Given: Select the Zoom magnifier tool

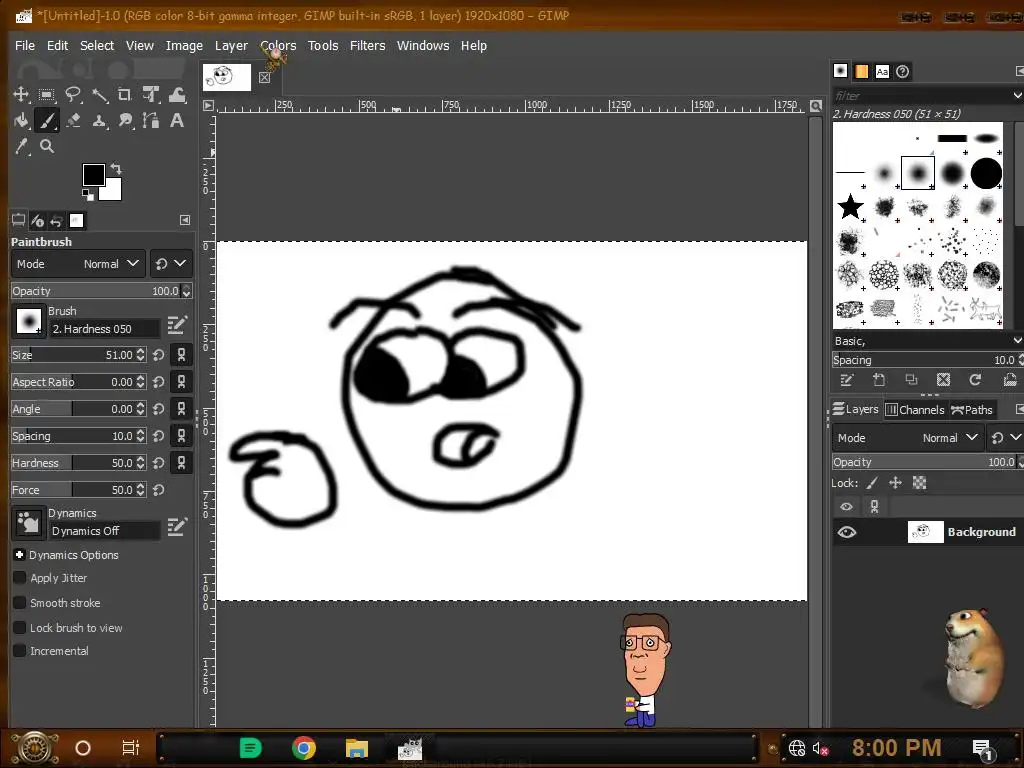Looking at the screenshot, I should 46,146.
